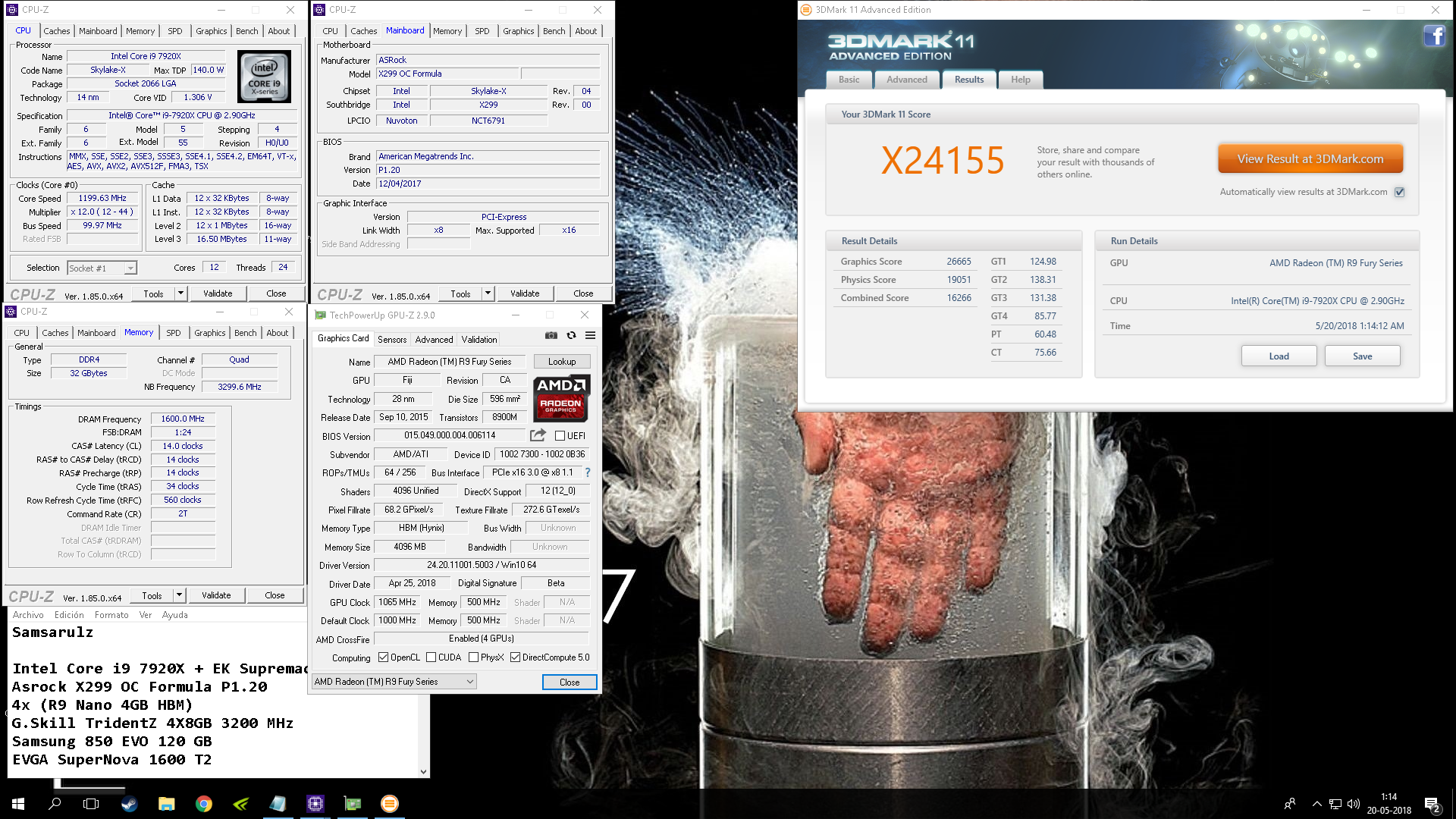Viewport: 1456px width, 819px height.
Task: Switch to 3DMark 11 on the taskbar
Action: pos(389,804)
